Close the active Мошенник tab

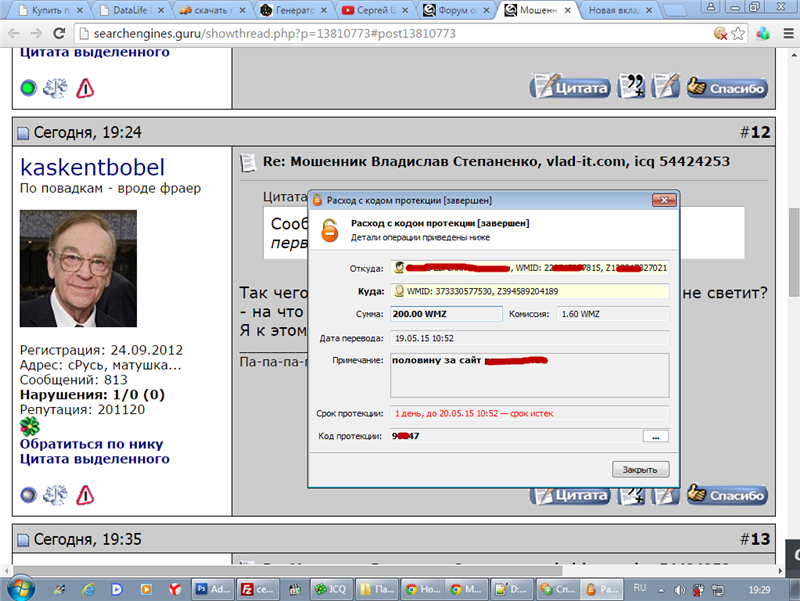click(x=567, y=10)
